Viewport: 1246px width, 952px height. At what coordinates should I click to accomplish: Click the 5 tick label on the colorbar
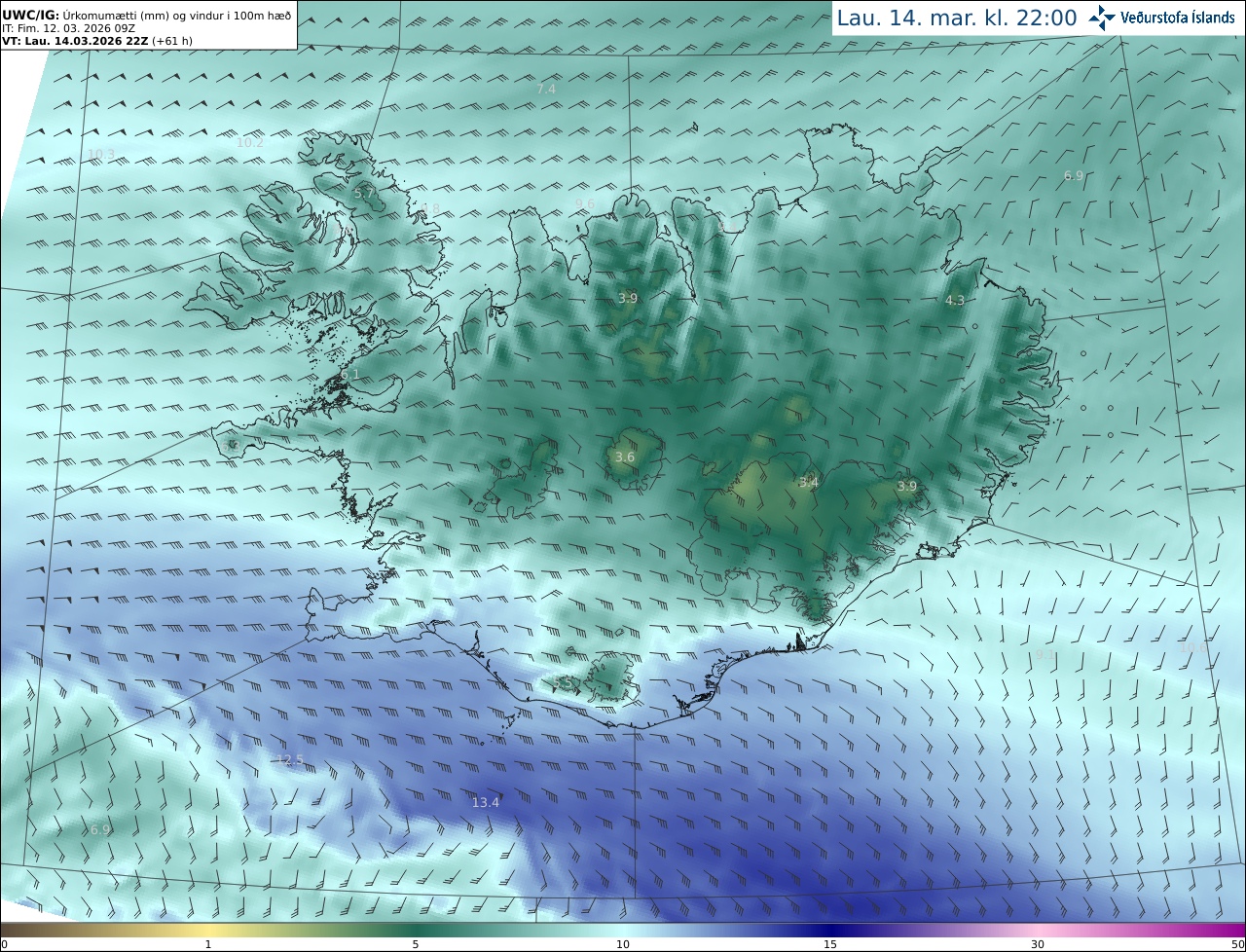click(416, 944)
